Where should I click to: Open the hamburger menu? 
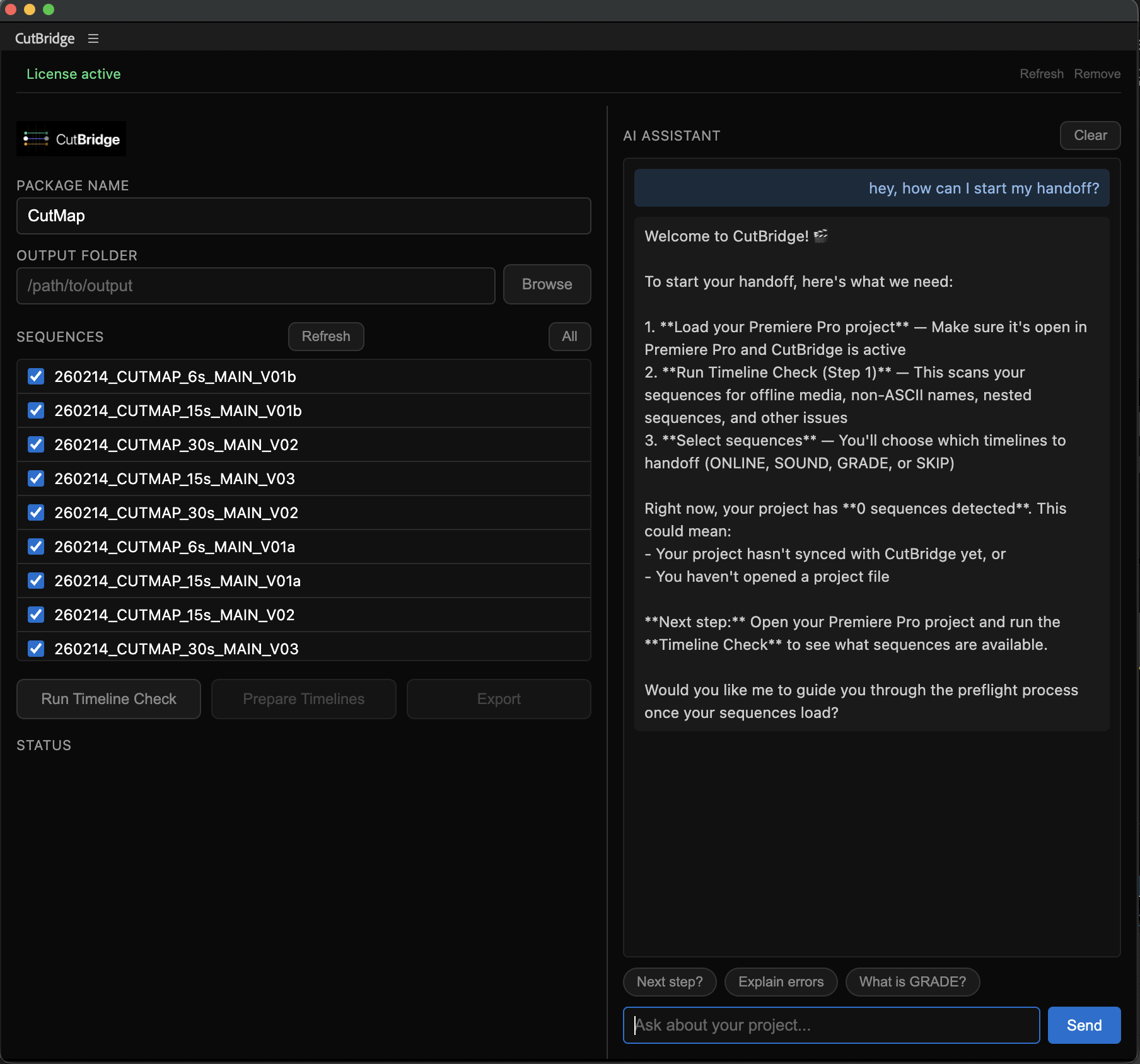coord(93,38)
